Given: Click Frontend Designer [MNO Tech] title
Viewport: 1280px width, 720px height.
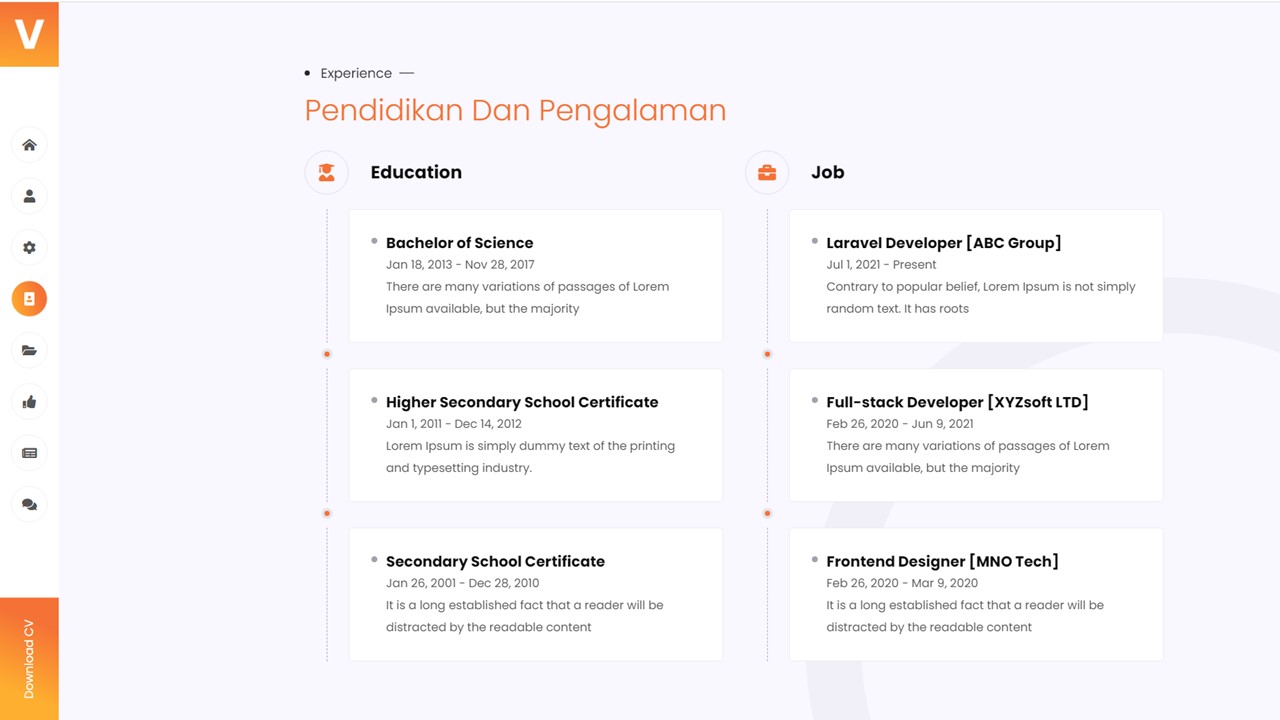Looking at the screenshot, I should coord(942,562).
